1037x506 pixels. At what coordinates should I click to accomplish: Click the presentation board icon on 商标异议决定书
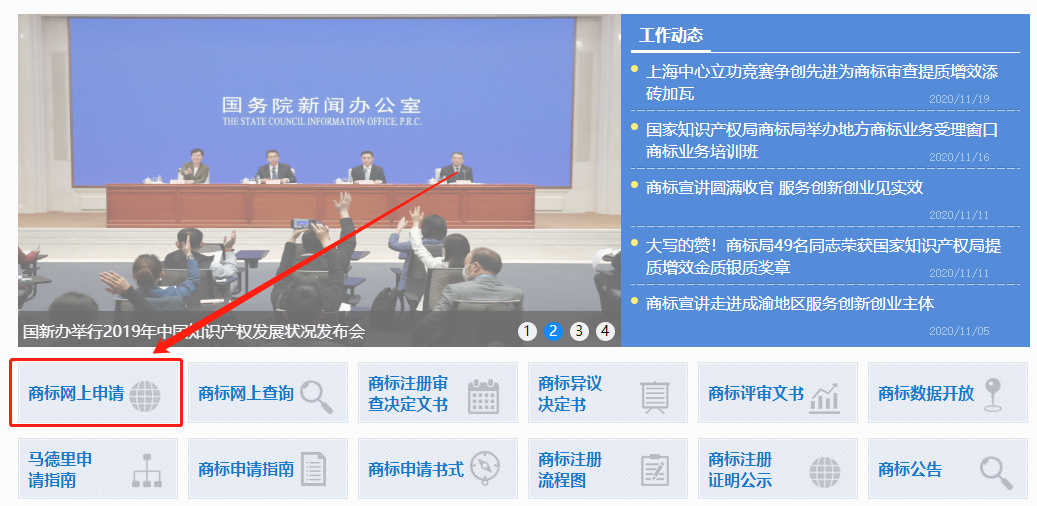click(655, 398)
